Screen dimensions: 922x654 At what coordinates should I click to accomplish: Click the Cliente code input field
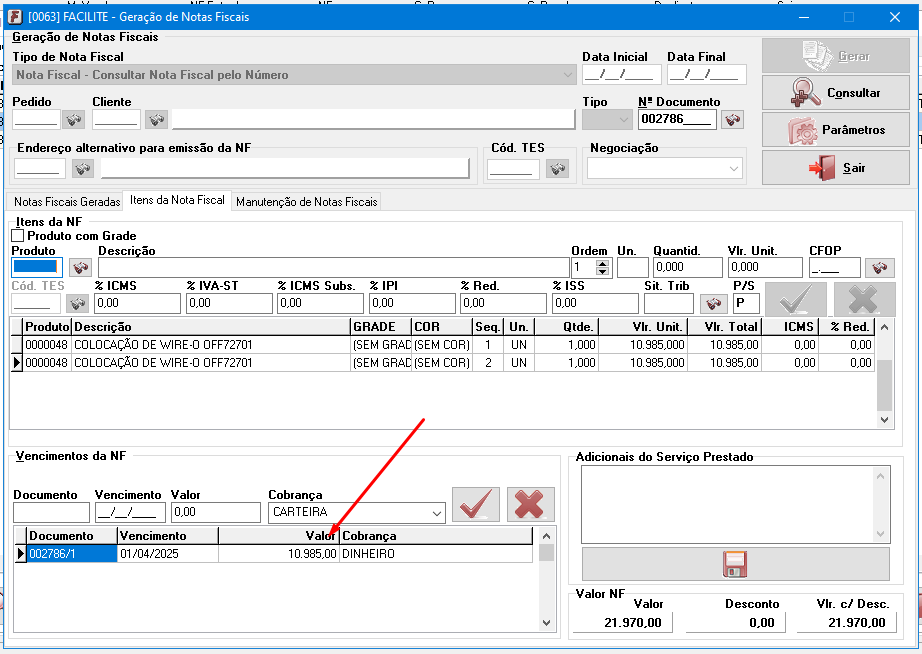click(116, 119)
